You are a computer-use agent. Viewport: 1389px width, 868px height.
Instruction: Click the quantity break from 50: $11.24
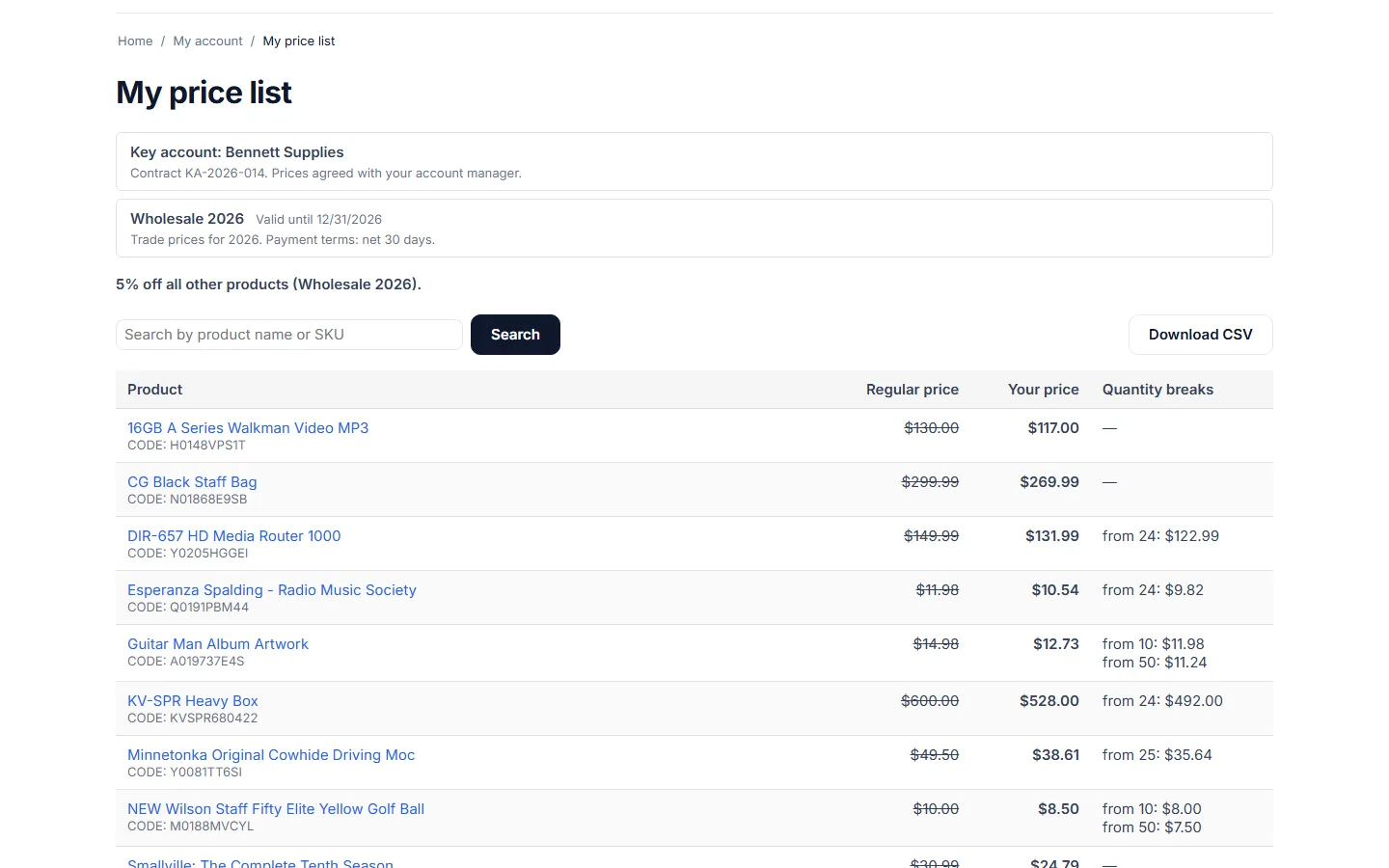(1155, 663)
